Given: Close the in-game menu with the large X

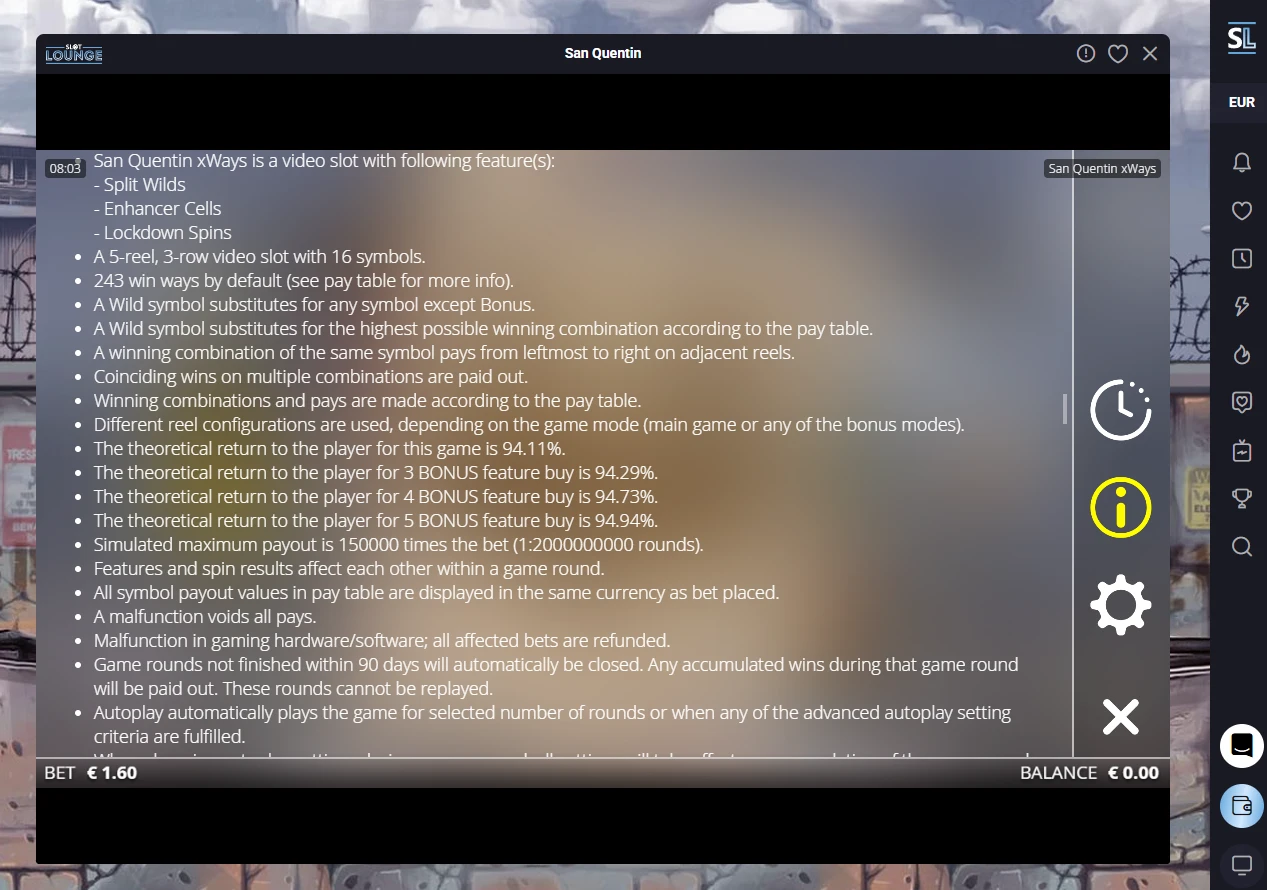Looking at the screenshot, I should pyautogui.click(x=1120, y=717).
